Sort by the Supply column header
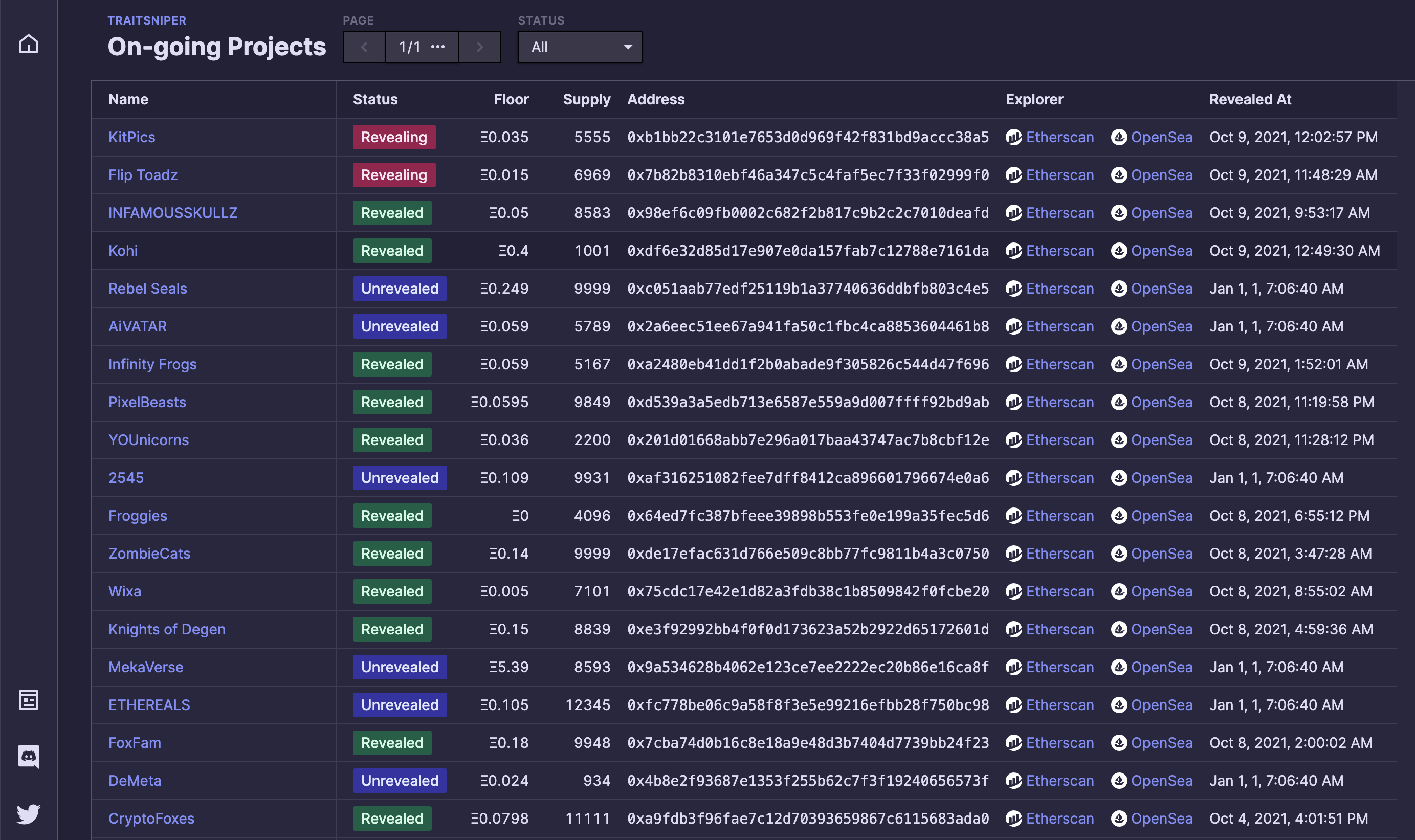 (x=586, y=100)
